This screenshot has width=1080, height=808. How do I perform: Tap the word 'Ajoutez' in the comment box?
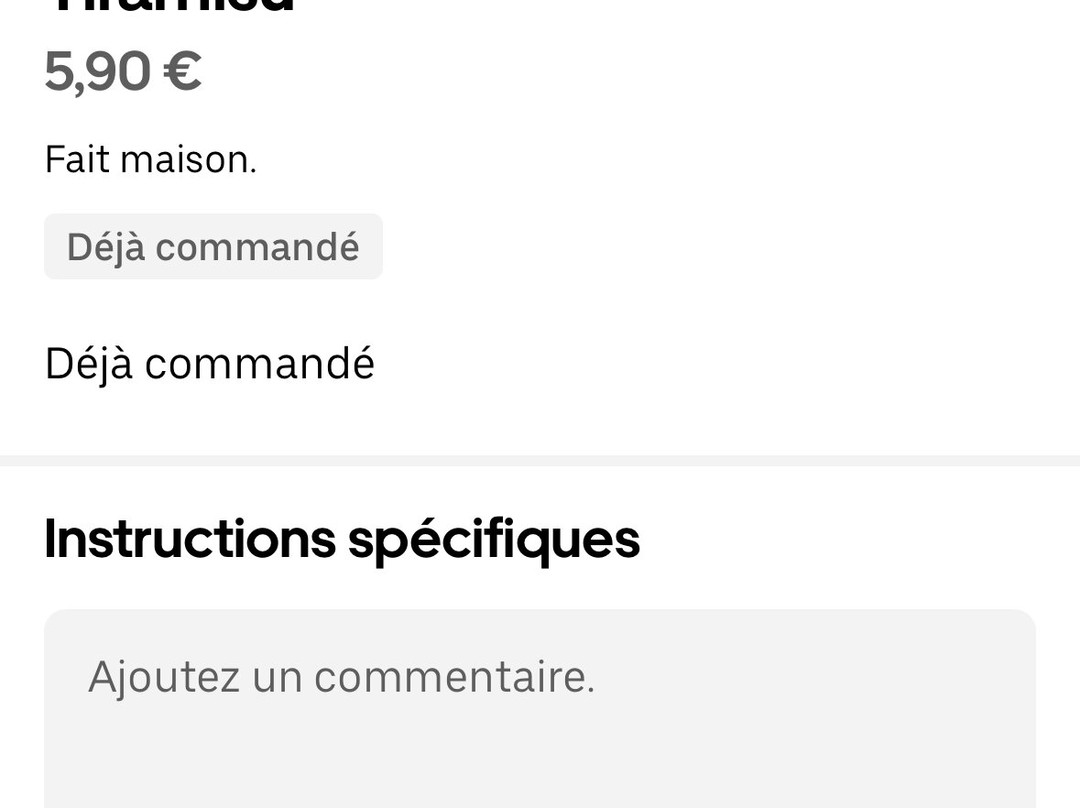[x=164, y=677]
